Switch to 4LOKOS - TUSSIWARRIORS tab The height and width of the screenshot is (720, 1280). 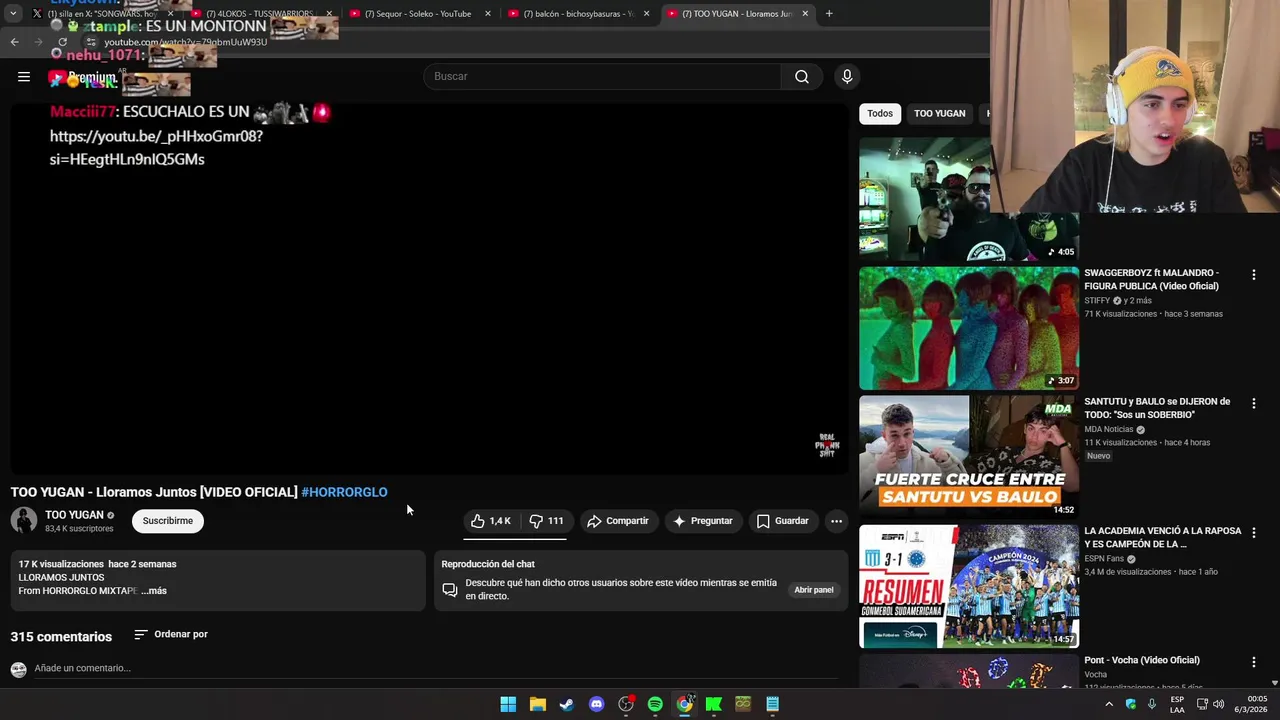260,14
